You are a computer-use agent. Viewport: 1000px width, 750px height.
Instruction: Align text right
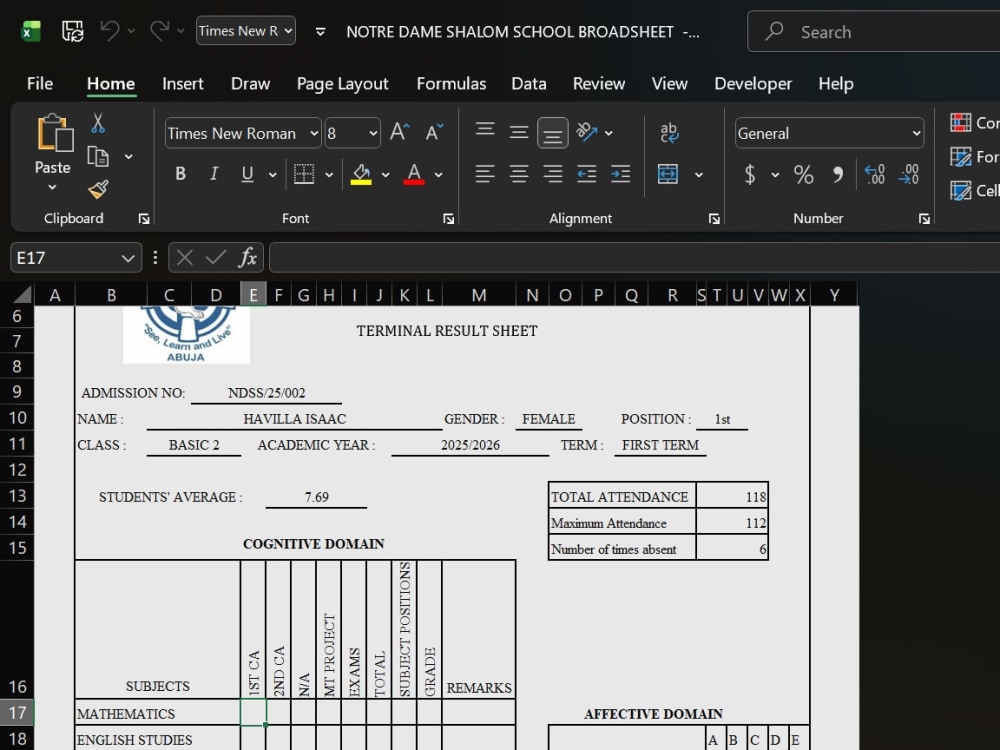(x=552, y=173)
